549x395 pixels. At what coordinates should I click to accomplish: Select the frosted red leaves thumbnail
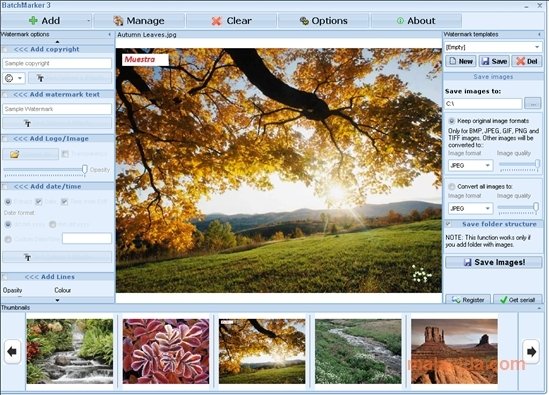point(166,351)
